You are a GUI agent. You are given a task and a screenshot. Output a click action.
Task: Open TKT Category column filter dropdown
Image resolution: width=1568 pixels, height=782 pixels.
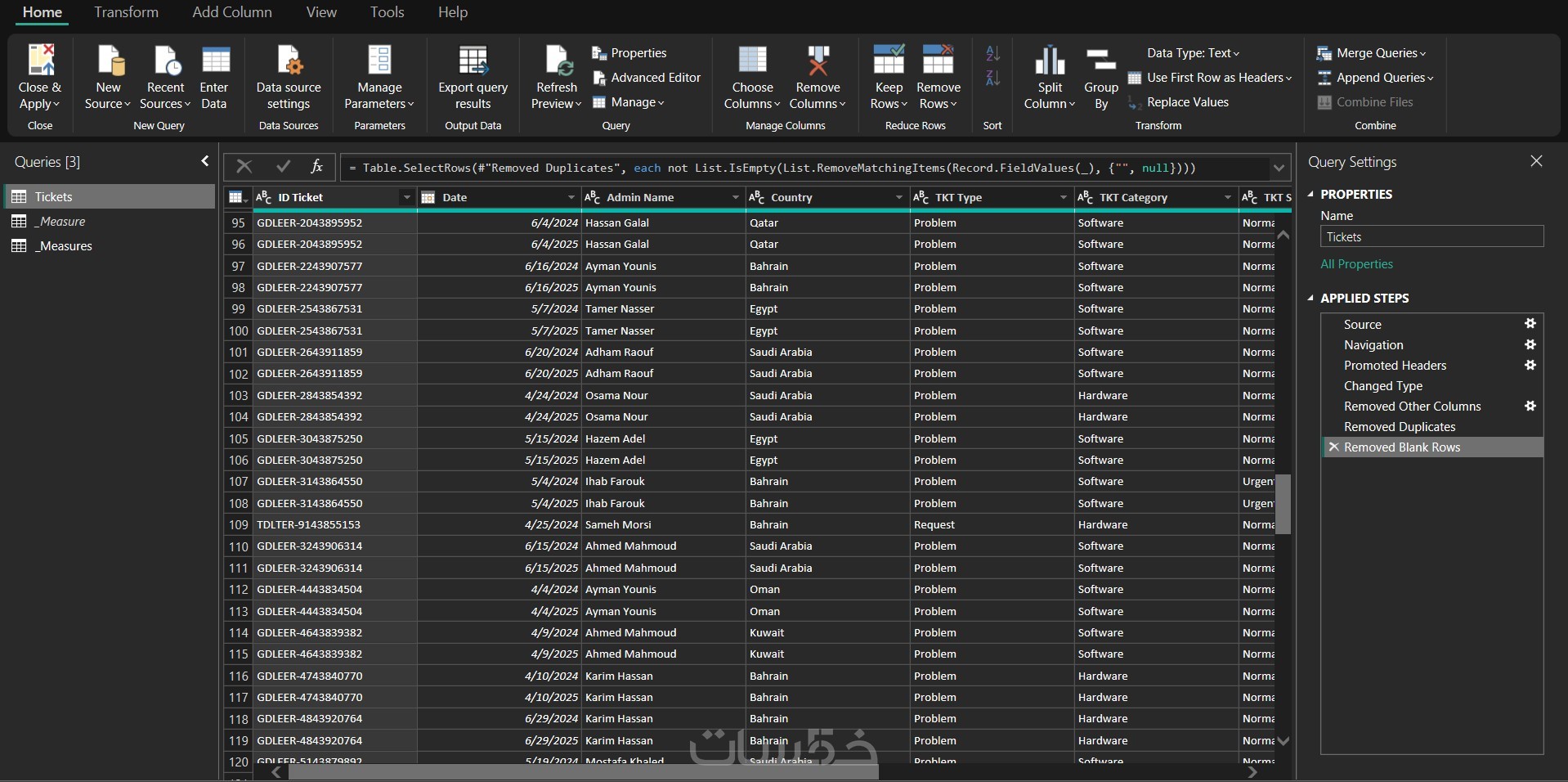point(1228,197)
